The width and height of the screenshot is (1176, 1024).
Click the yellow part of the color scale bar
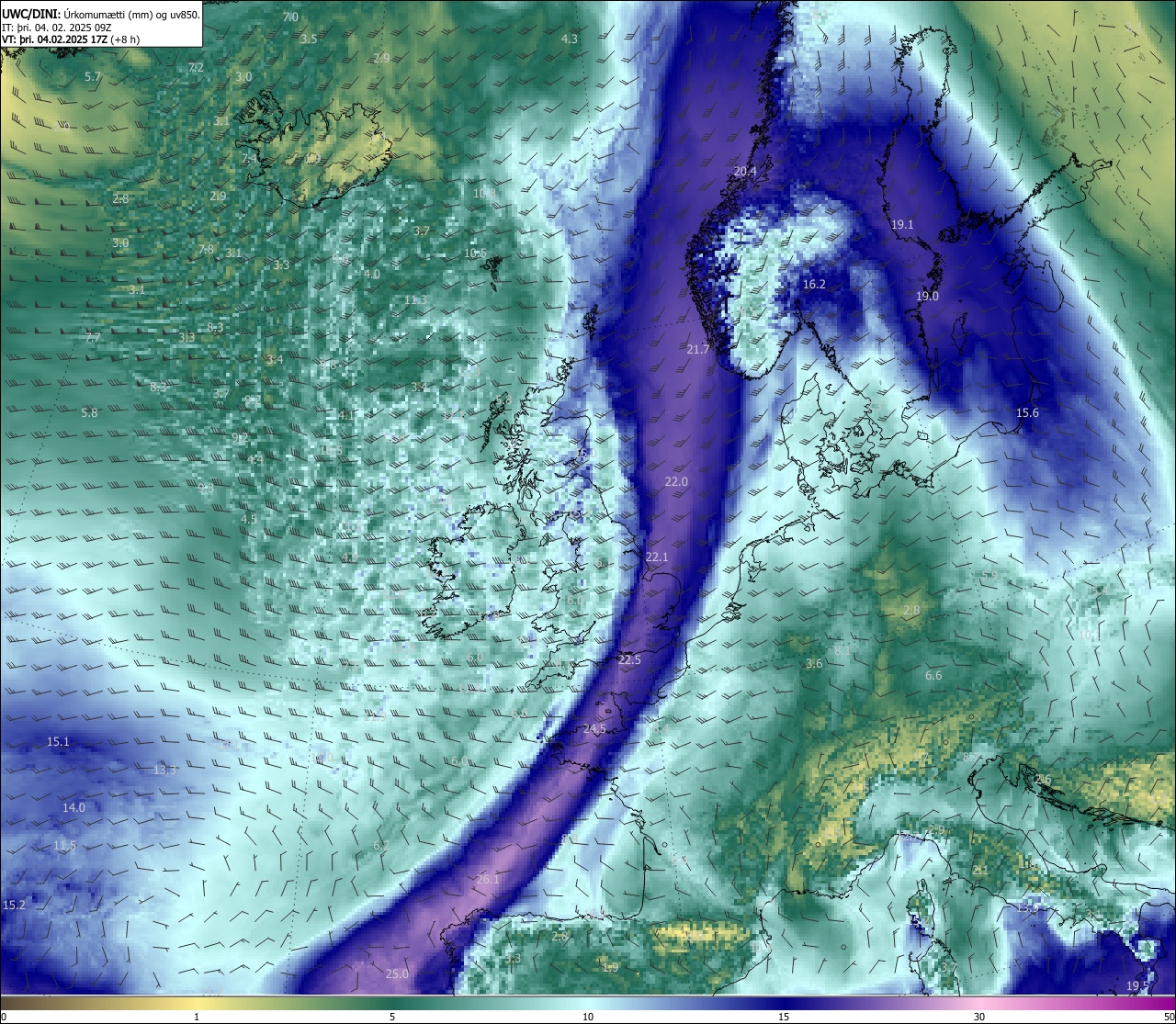[197, 1003]
